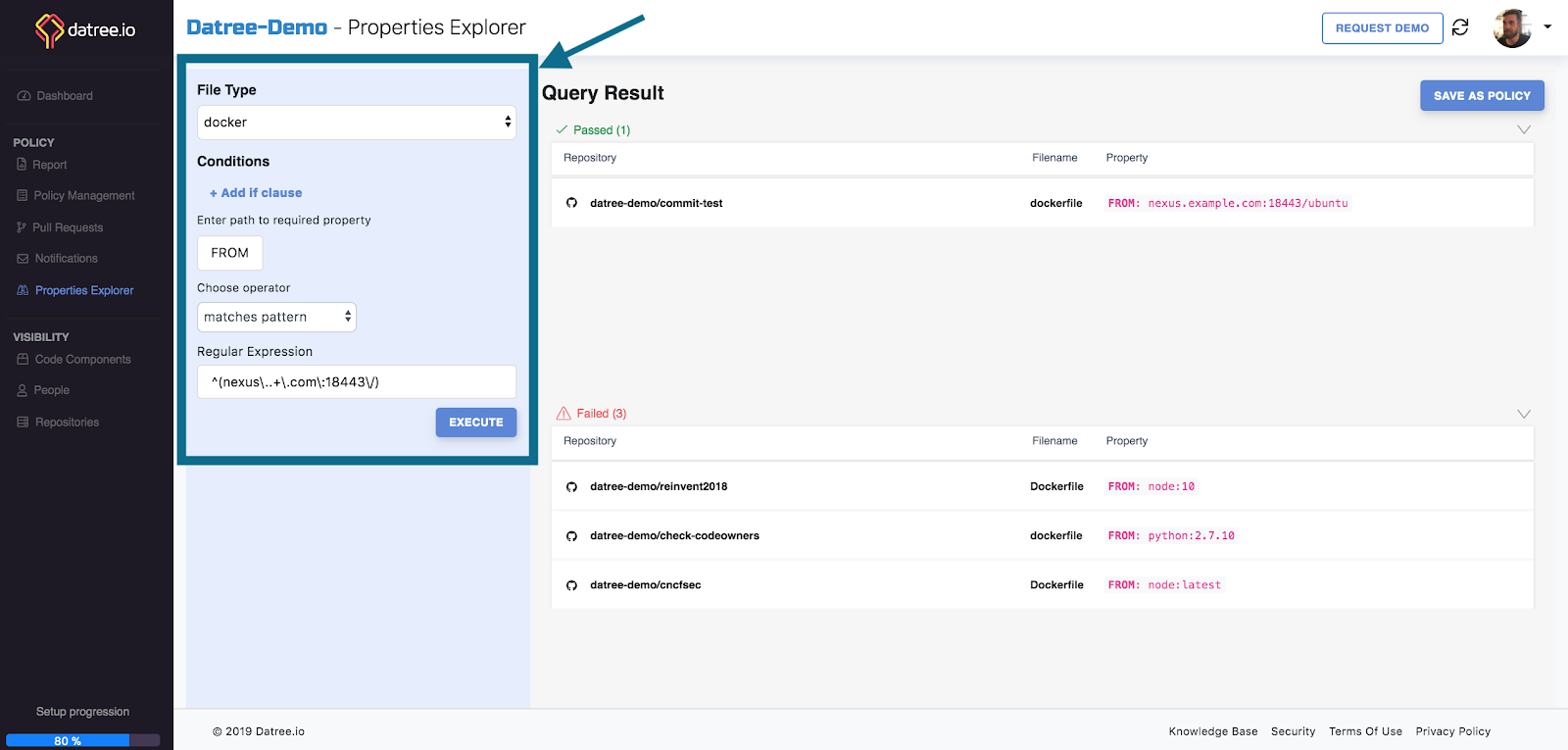
Task: Collapse the Passed results section chevron
Action: point(1523,129)
